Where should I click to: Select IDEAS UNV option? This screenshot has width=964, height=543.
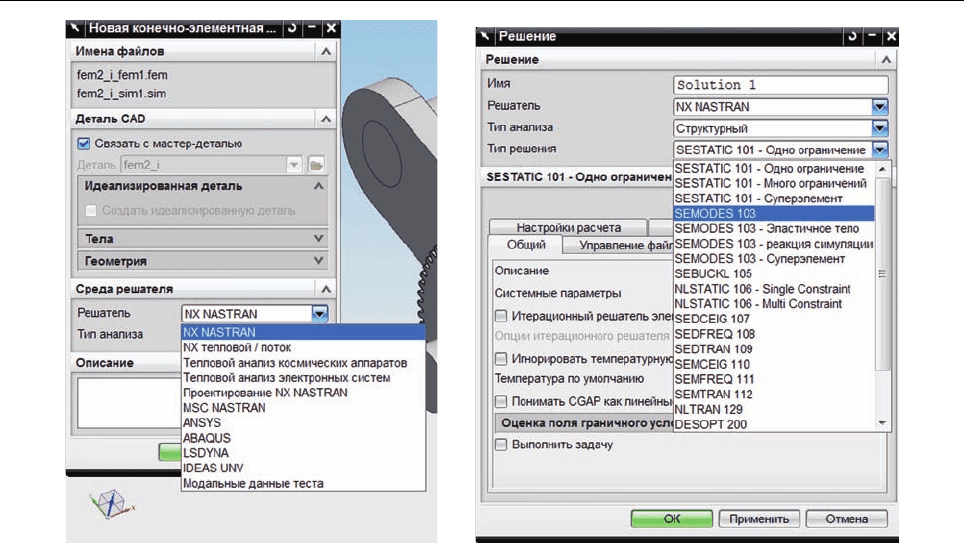click(303, 468)
